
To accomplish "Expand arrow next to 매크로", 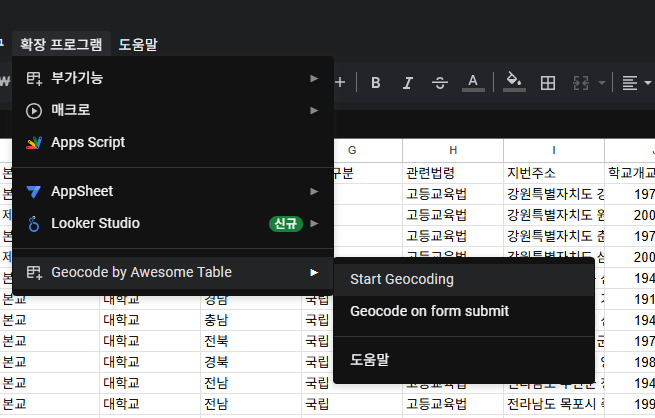I will [x=314, y=110].
